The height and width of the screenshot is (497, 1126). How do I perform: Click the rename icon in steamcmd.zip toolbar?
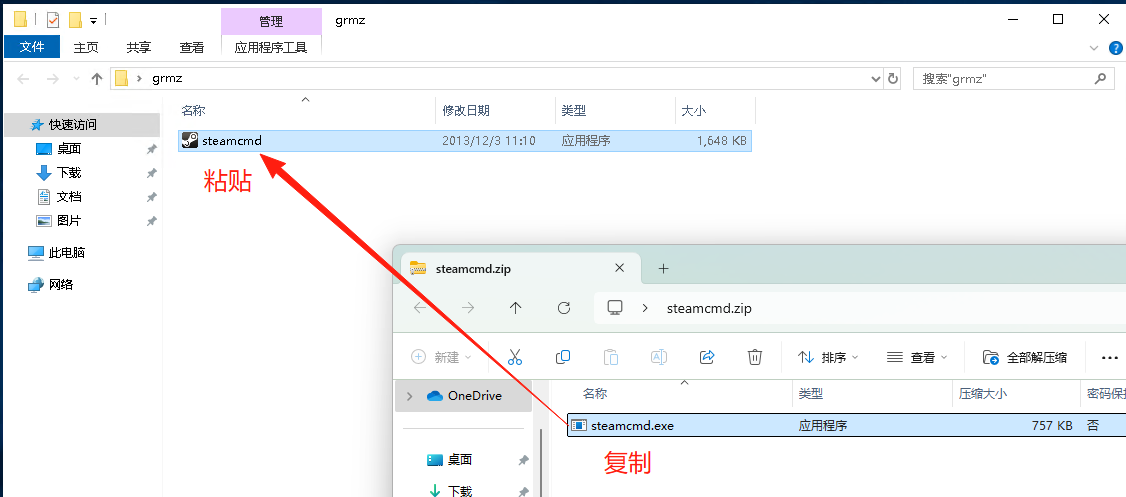659,357
